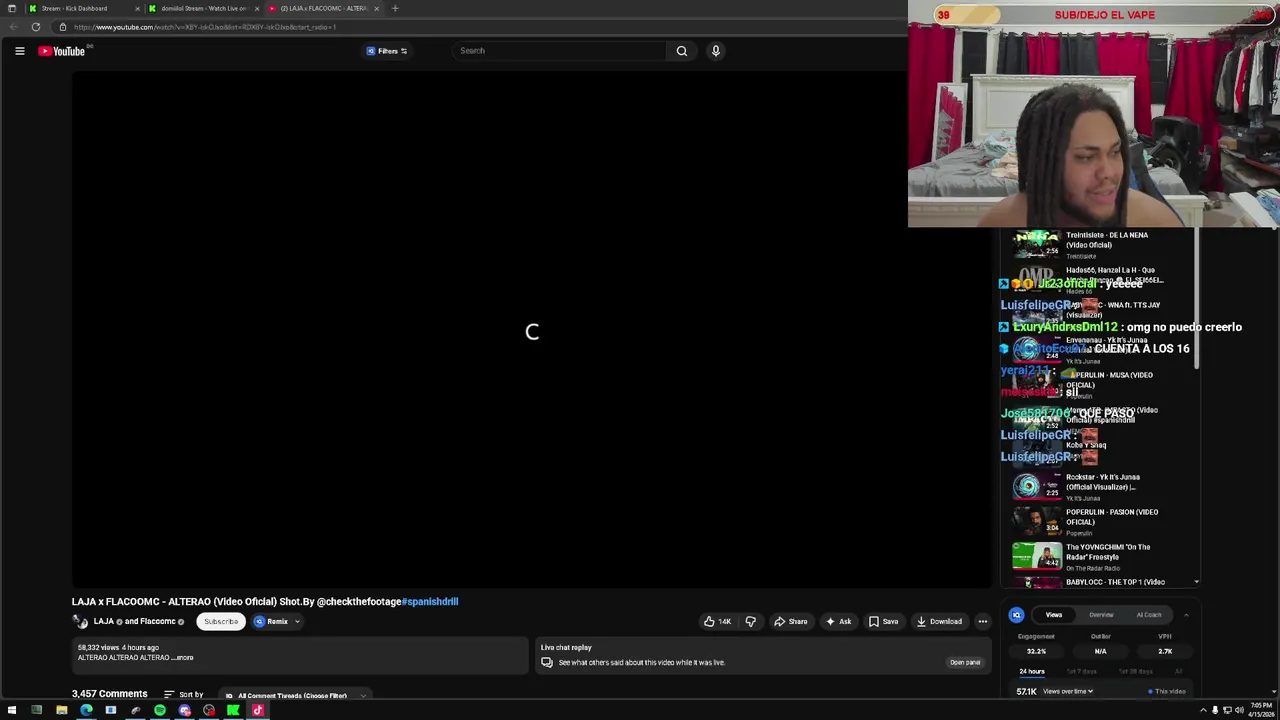Screen dimensions: 1280x720
Task: Open Treintisiete DE LA NENA video thumbnail
Action: [1036, 243]
